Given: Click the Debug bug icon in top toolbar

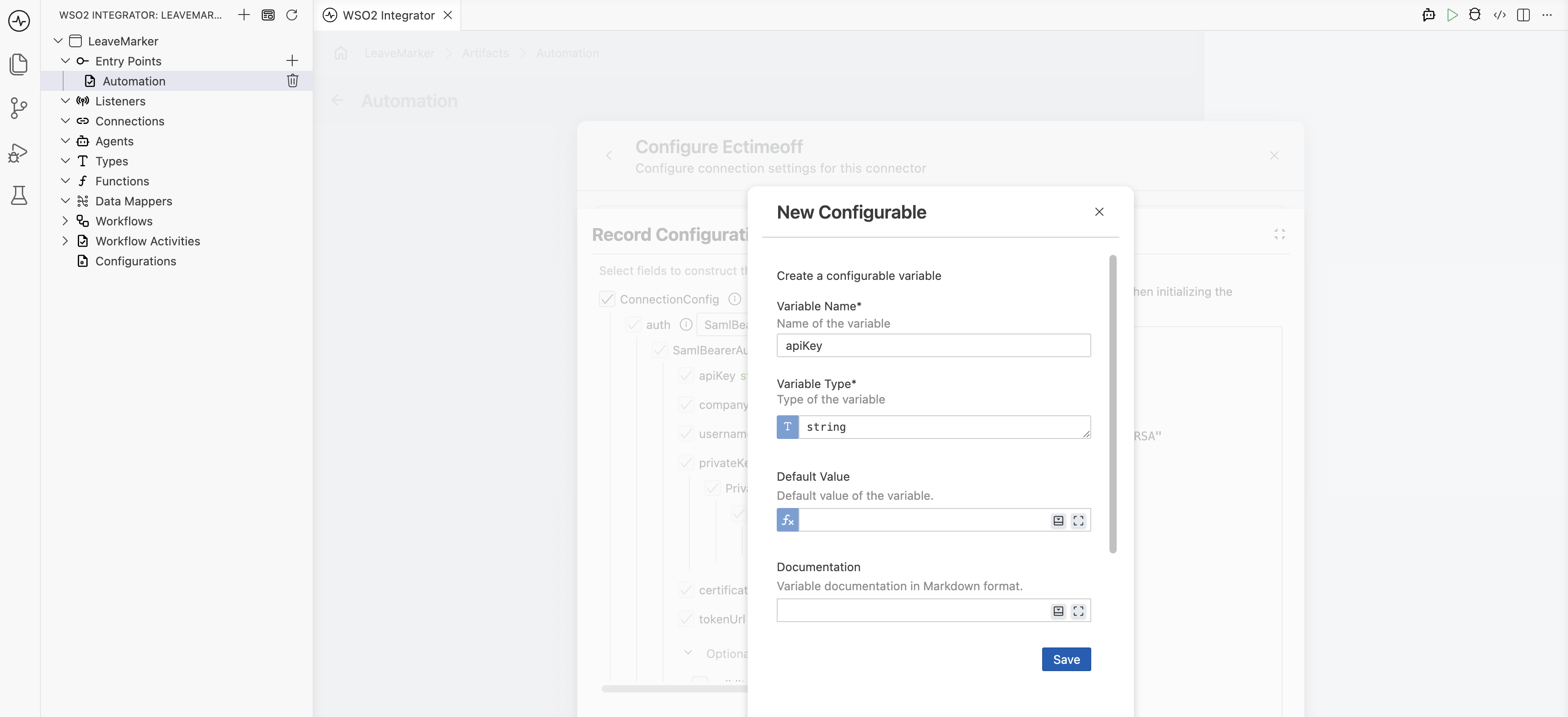Looking at the screenshot, I should pyautogui.click(x=1475, y=15).
